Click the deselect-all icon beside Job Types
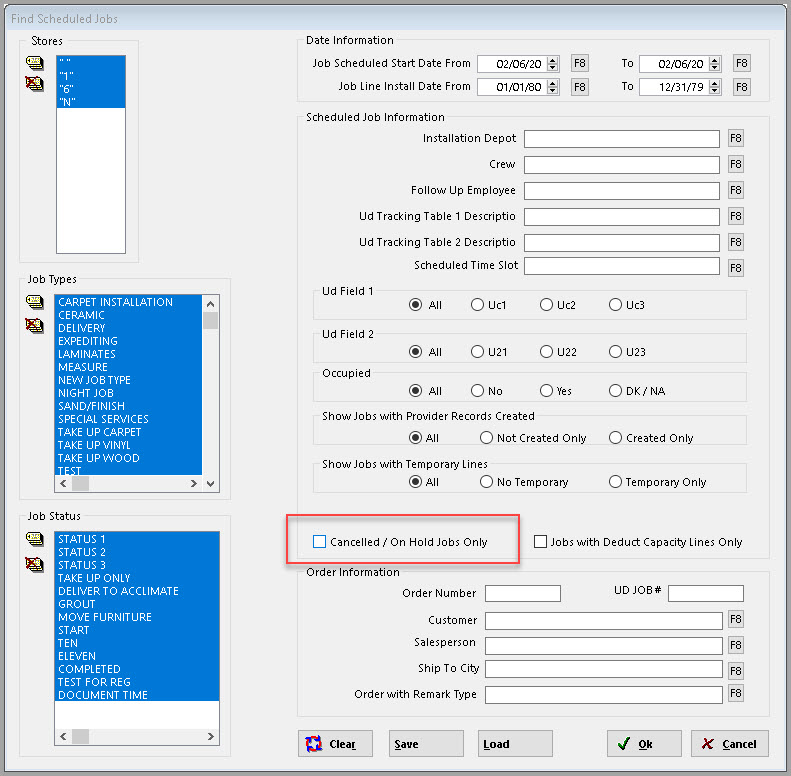 [34, 325]
